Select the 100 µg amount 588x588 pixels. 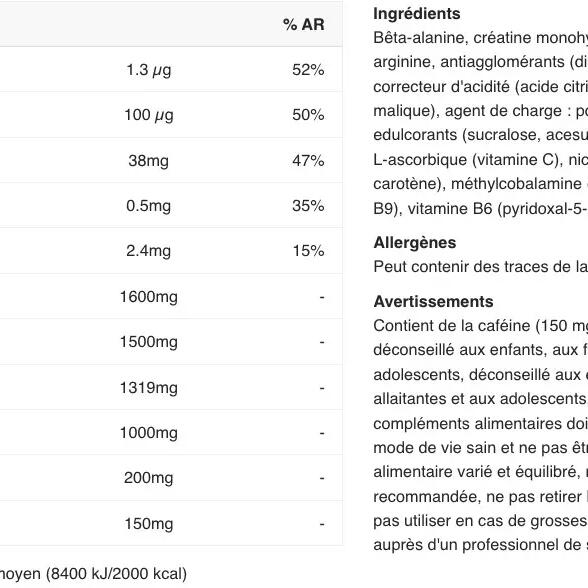tap(148, 115)
